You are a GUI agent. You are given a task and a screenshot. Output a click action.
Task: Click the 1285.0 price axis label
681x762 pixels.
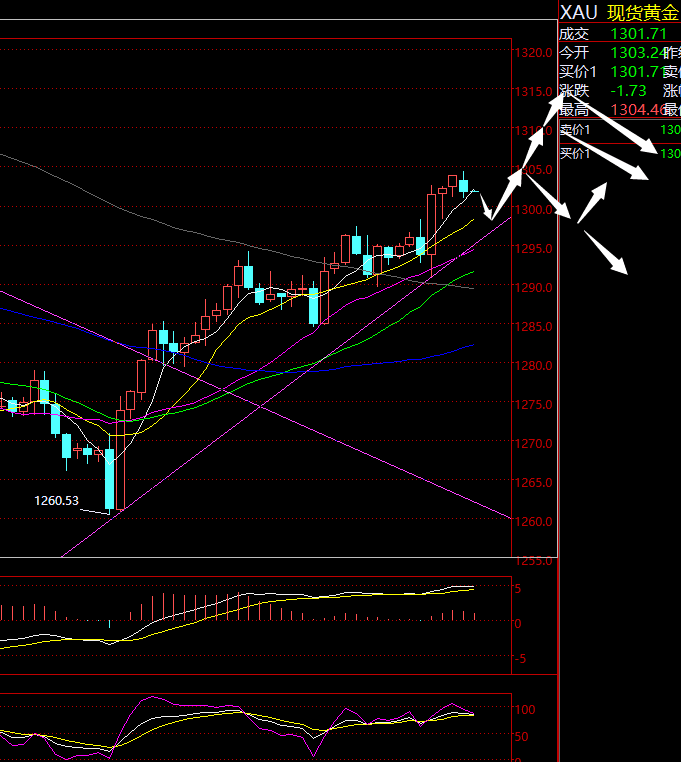(x=534, y=326)
